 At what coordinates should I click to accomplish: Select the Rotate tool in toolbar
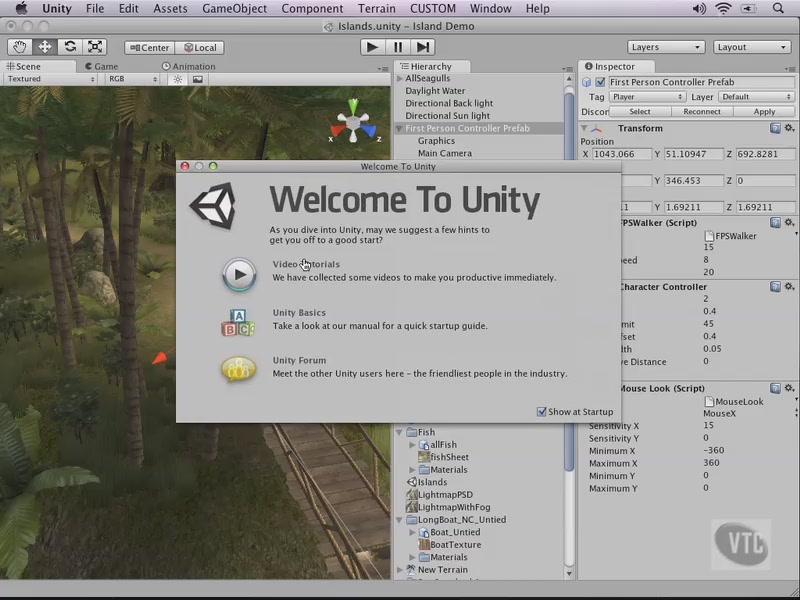click(x=70, y=47)
